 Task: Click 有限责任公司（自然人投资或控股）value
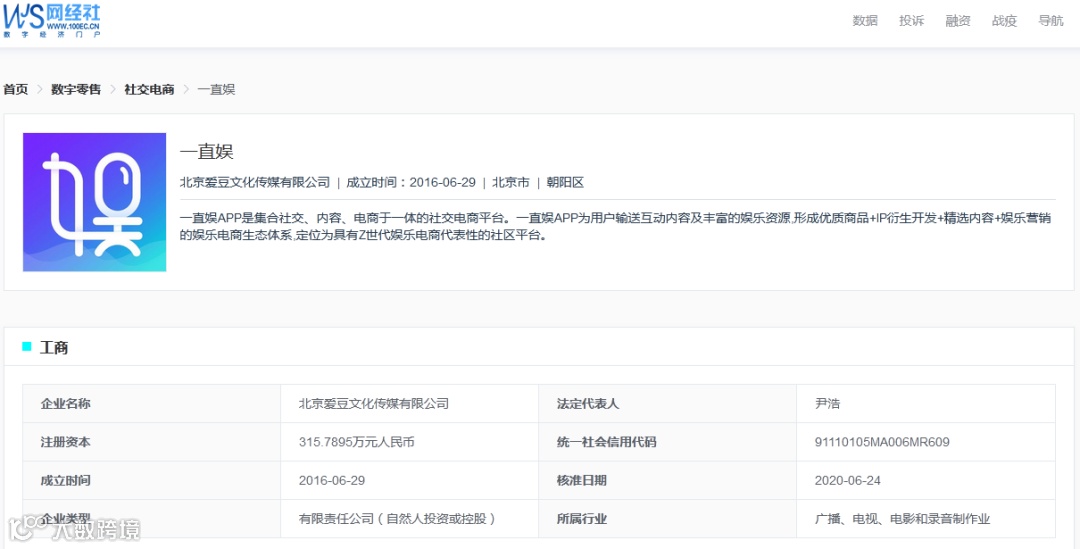[x=398, y=519]
